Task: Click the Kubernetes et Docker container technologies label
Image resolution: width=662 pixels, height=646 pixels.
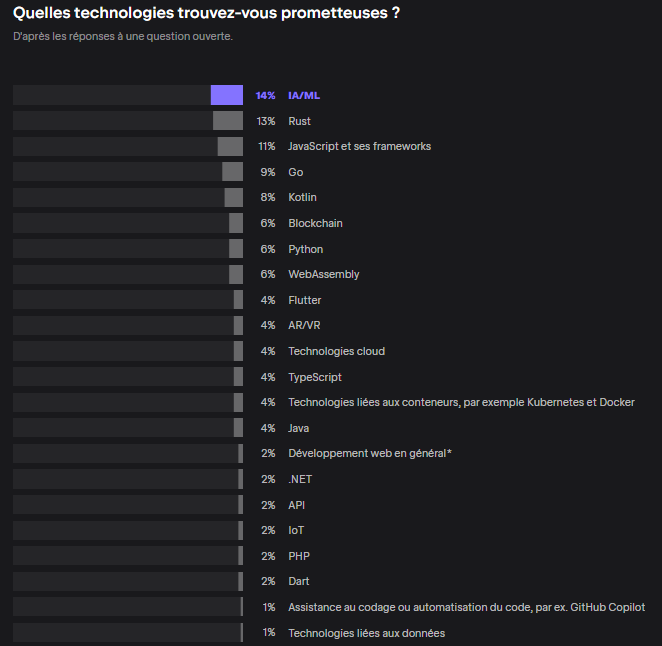Action: pos(461,402)
